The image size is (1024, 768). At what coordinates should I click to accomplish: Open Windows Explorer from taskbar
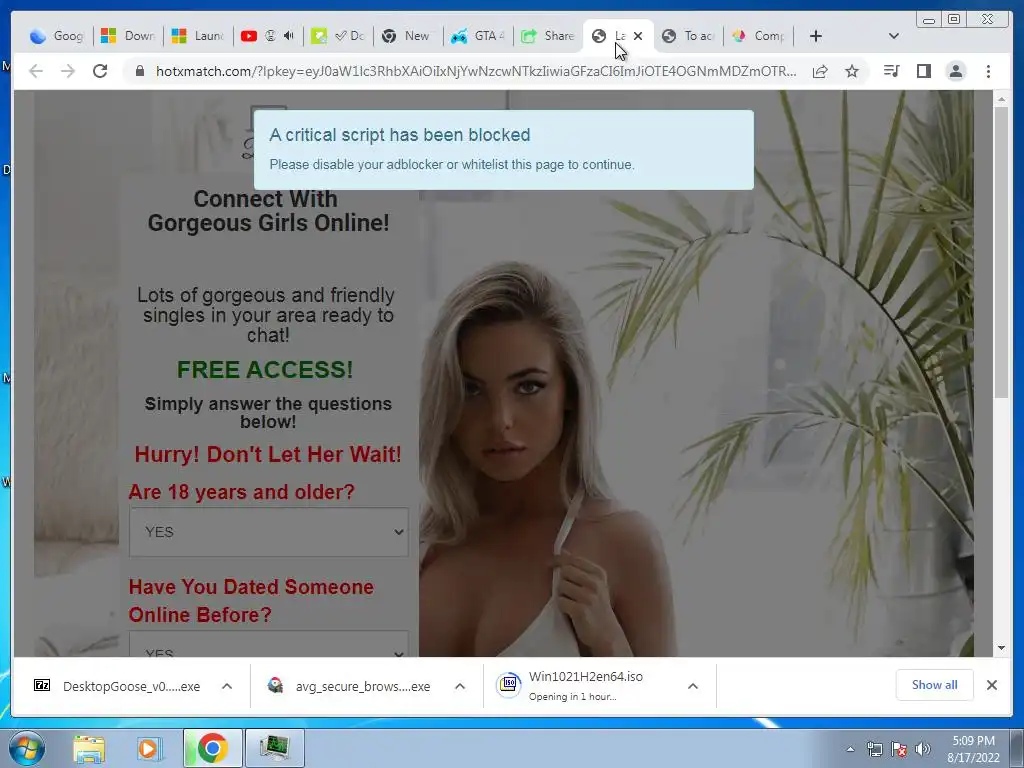click(89, 748)
